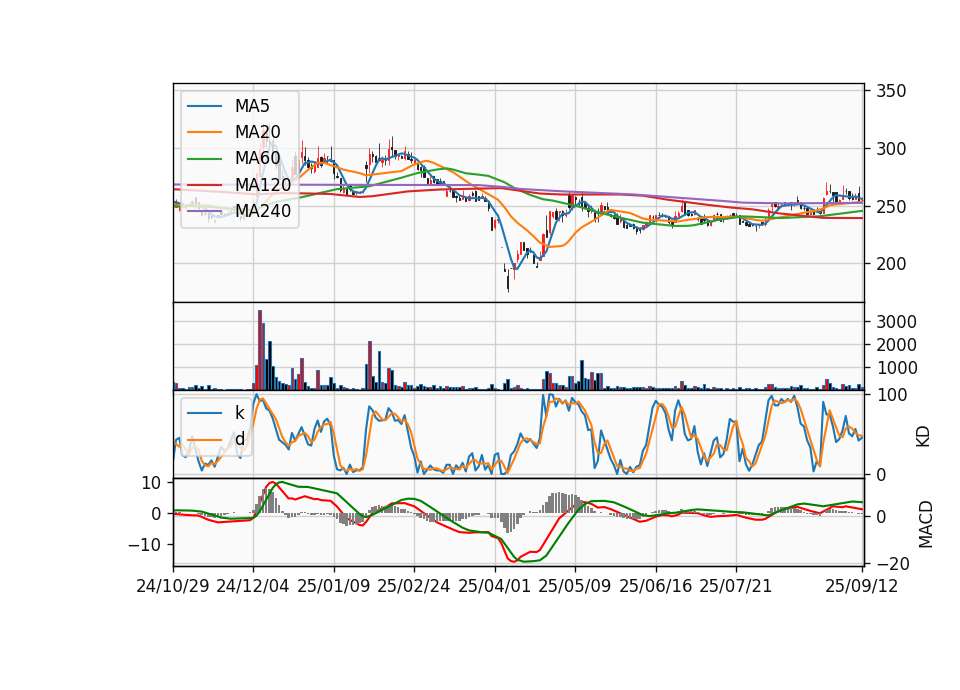960x690 pixels.
Task: Click the MA60 legend label
Action: pos(257,158)
